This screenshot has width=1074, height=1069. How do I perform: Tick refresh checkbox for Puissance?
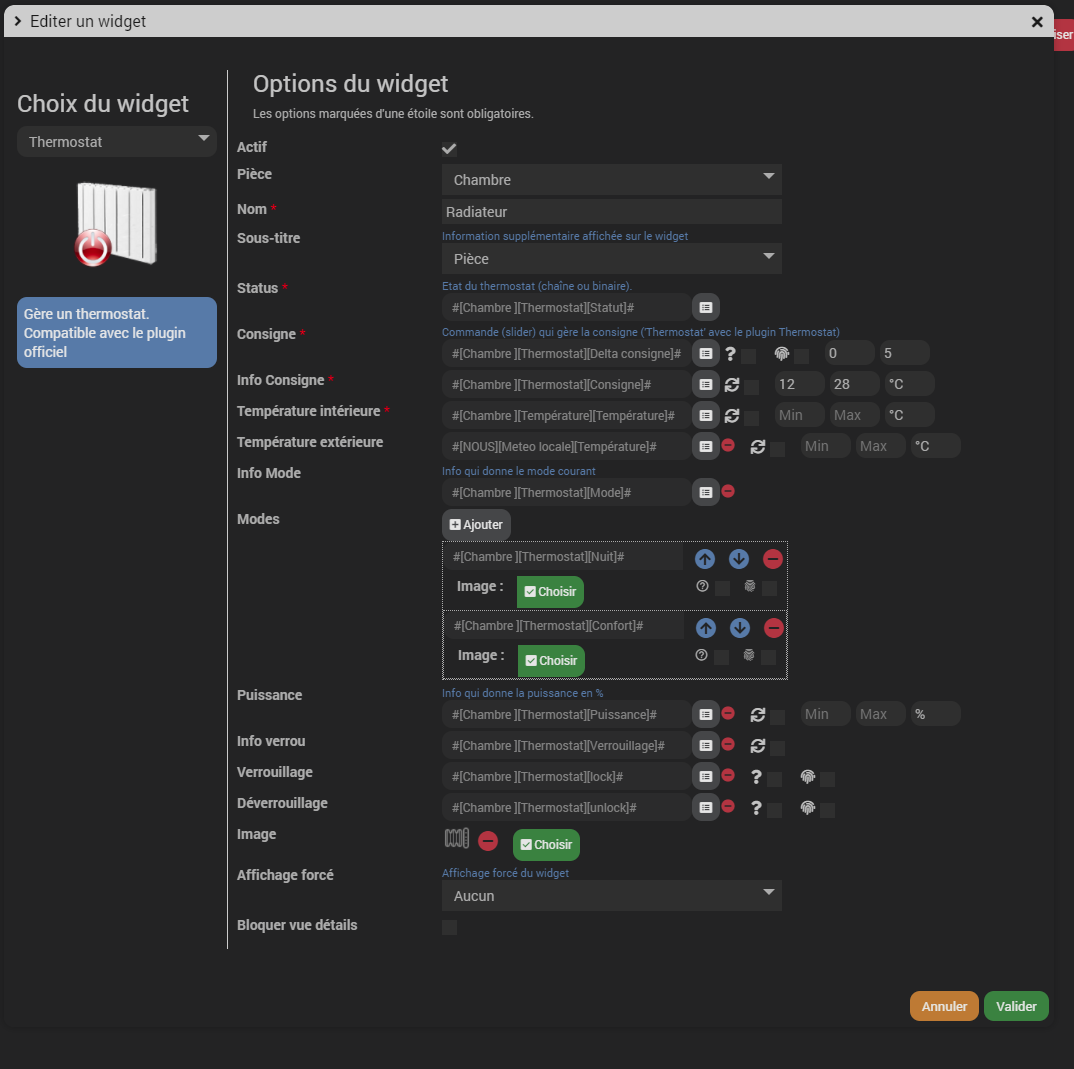coord(777,717)
